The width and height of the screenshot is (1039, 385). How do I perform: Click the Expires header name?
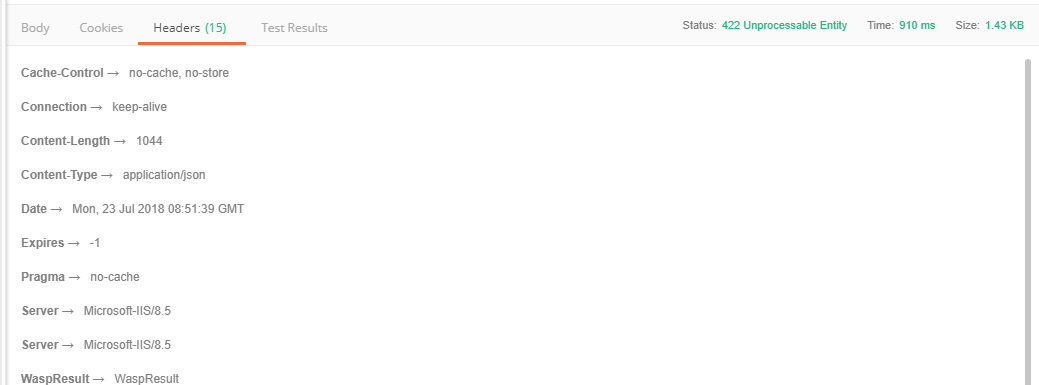[42, 243]
